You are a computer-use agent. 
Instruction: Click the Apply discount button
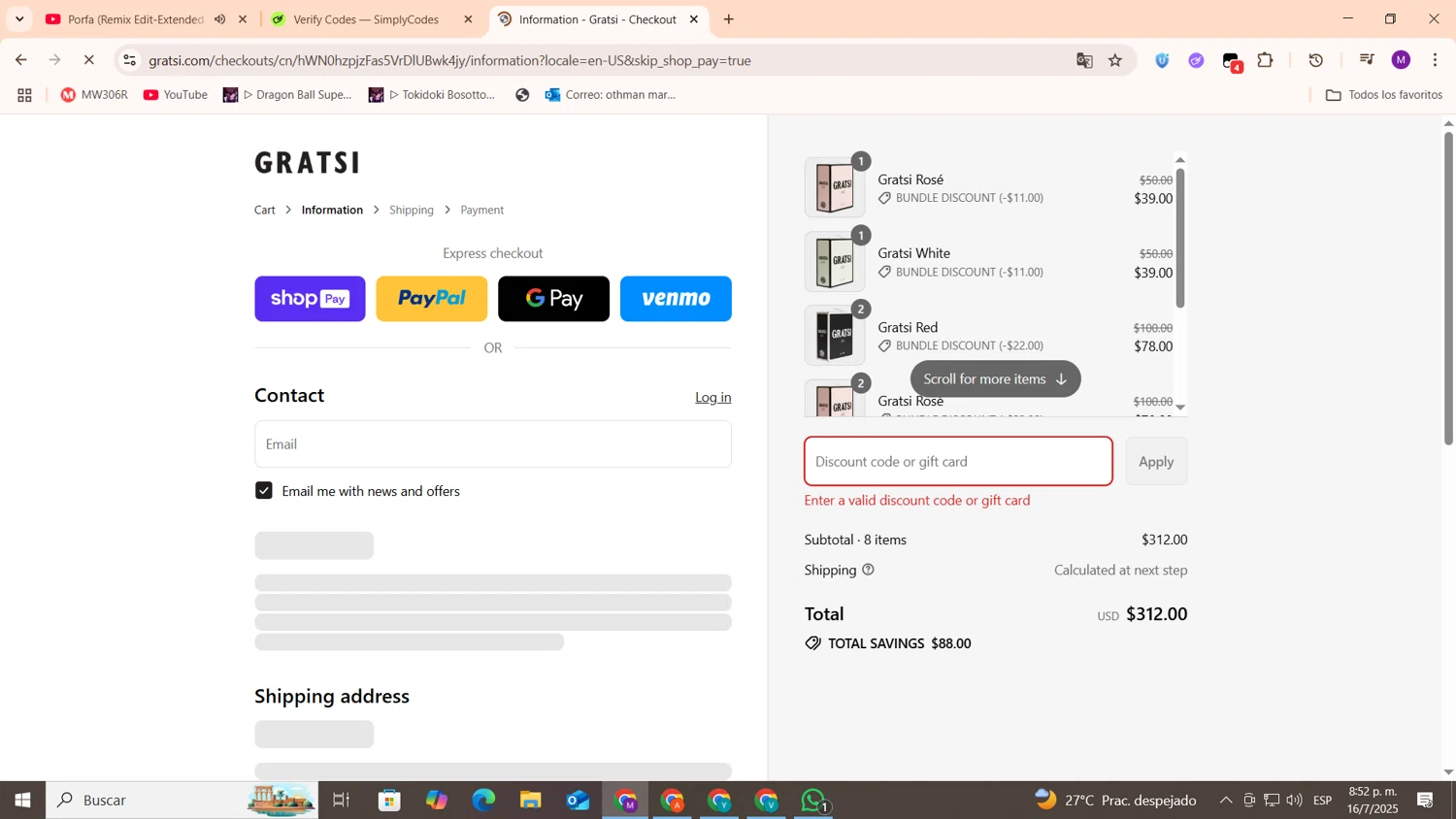1156,461
